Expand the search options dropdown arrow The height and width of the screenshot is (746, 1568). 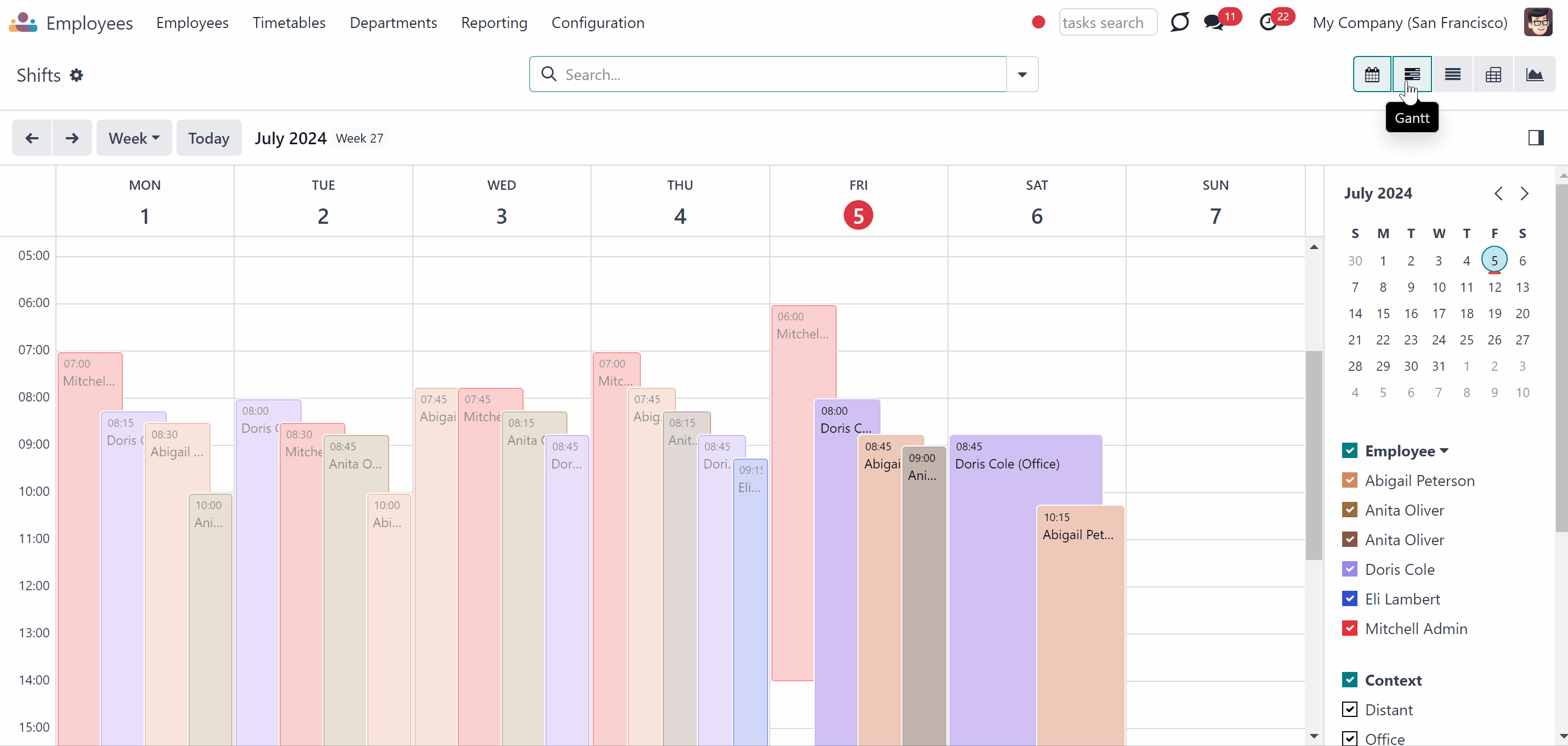click(x=1022, y=74)
